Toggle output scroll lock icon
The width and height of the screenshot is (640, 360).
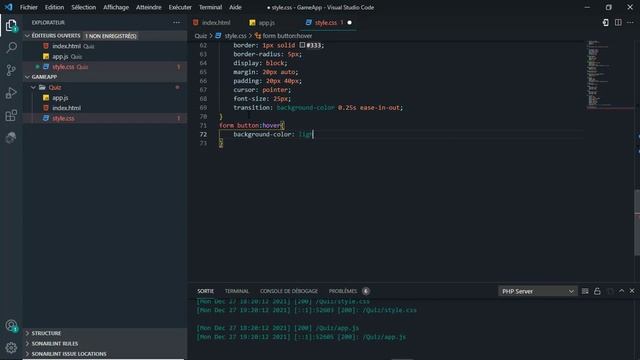coord(597,291)
